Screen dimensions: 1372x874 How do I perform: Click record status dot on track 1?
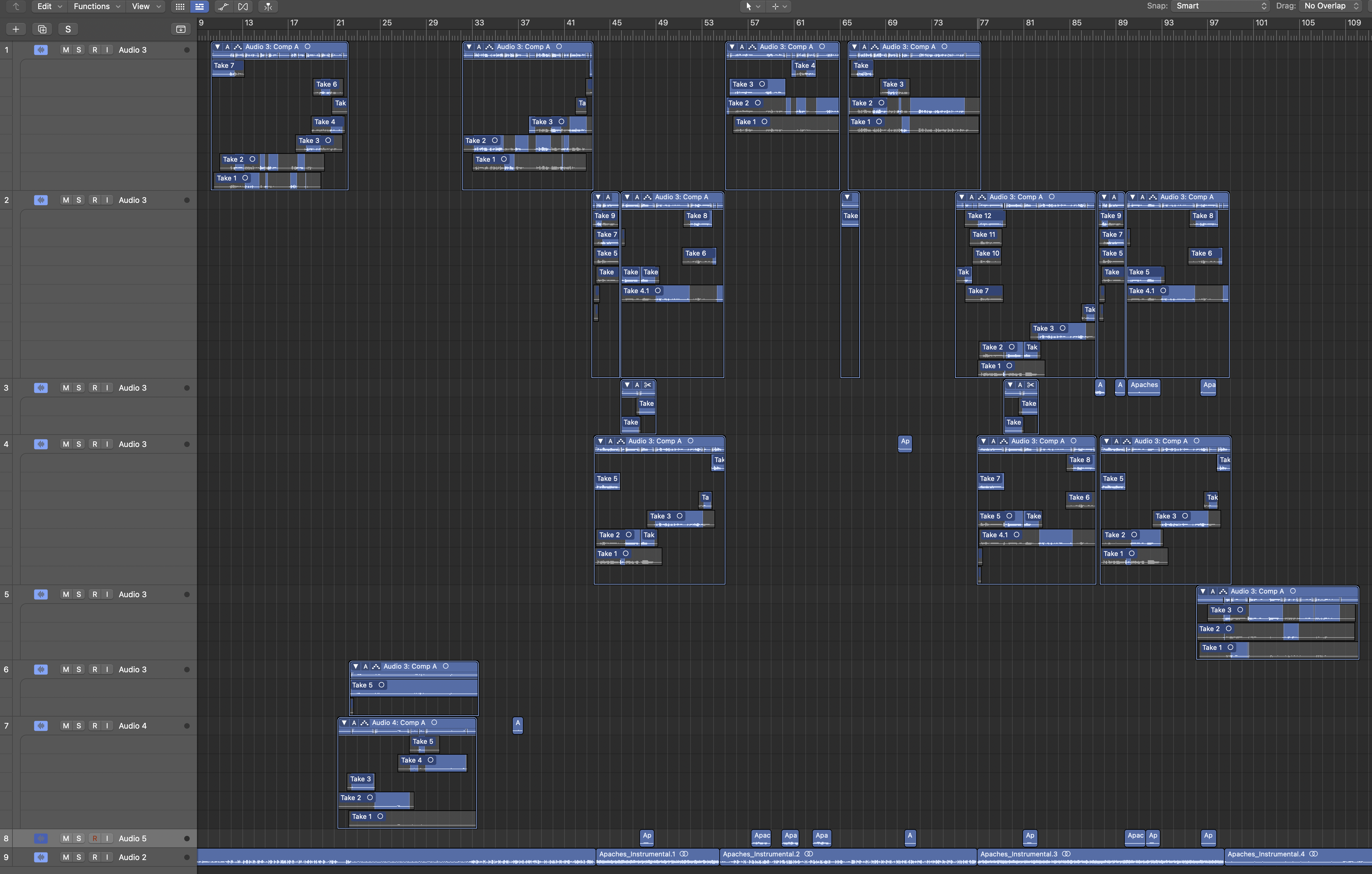pos(187,50)
